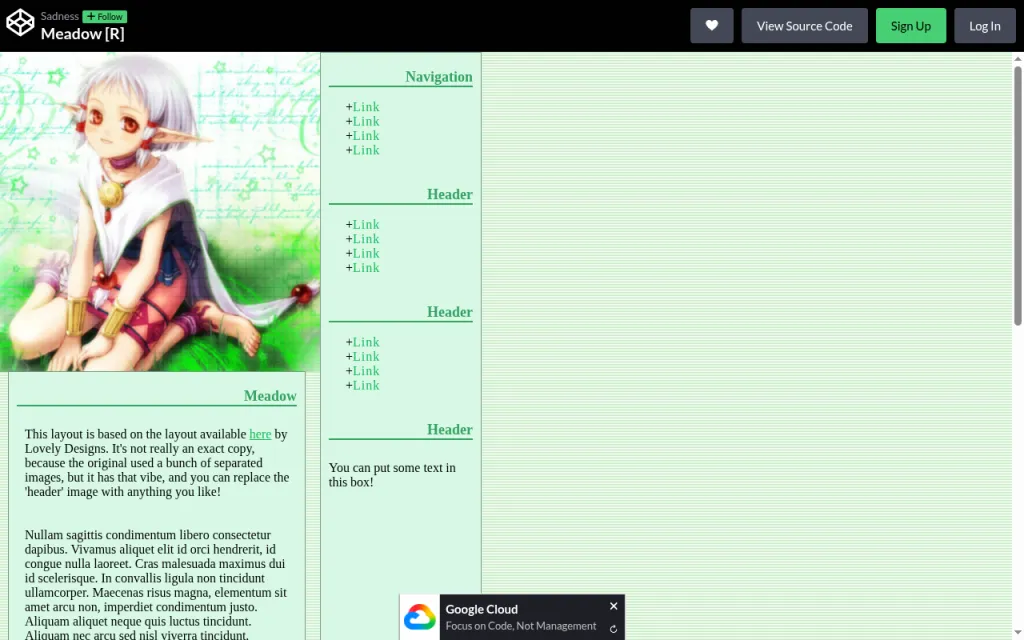Click the ad refresh icon

(x=613, y=629)
